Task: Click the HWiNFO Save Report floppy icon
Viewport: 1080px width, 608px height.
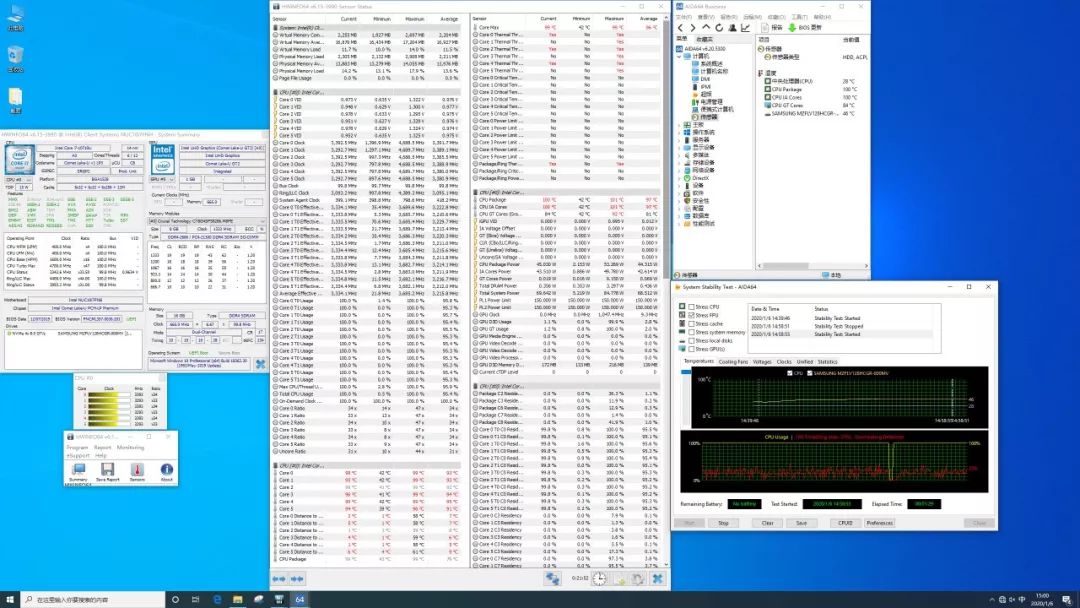Action: click(x=107, y=470)
